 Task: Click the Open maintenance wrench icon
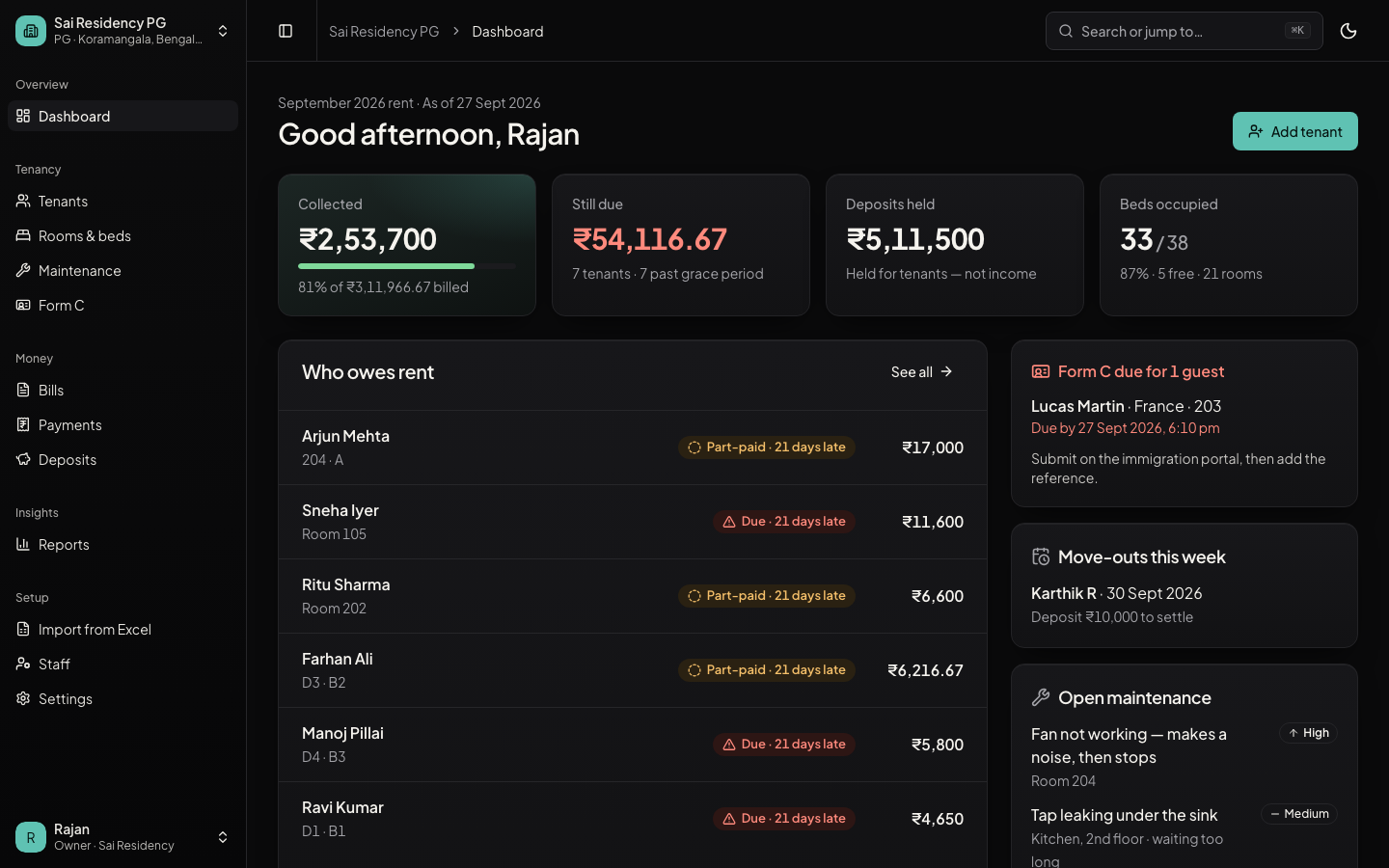[1041, 697]
